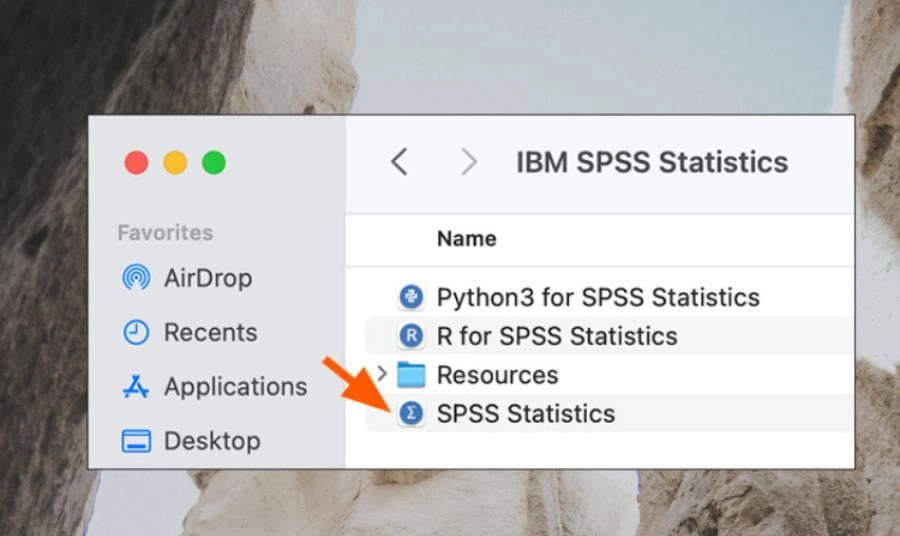Click the AirDrop sidebar icon

[x=136, y=278]
